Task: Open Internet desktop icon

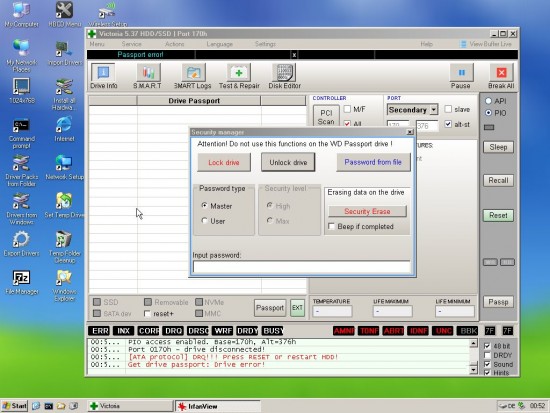Action: point(64,129)
